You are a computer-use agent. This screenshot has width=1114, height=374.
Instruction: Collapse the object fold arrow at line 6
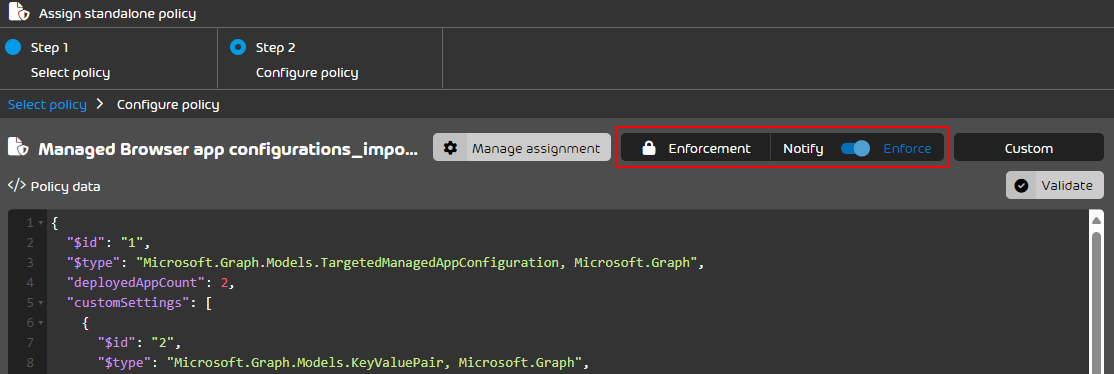pos(40,323)
